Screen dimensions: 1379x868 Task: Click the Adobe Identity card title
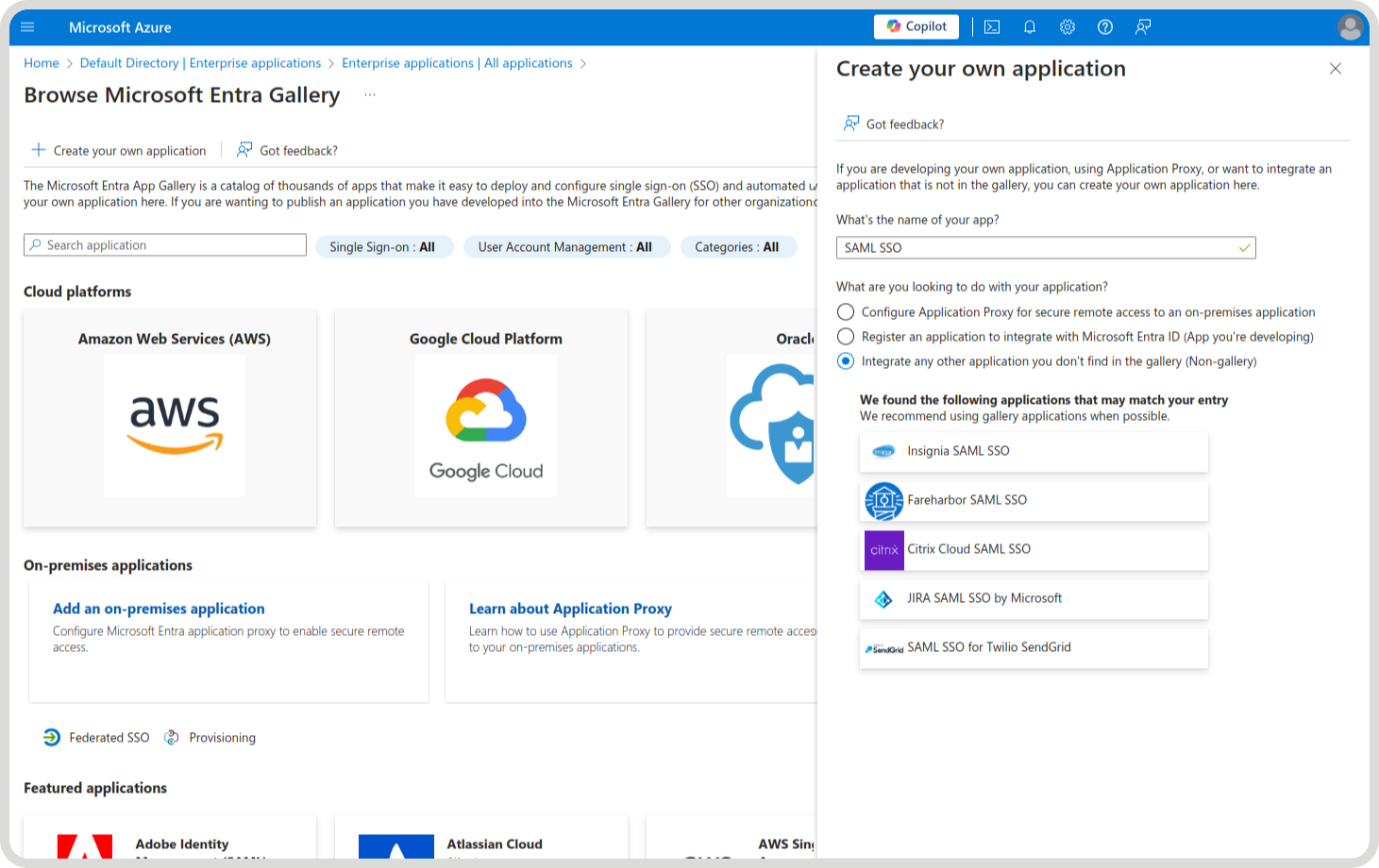182,844
